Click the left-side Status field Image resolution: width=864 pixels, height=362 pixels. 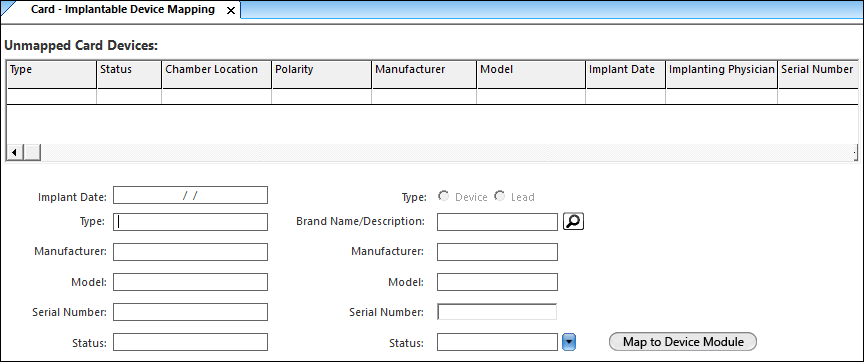[x=190, y=342]
